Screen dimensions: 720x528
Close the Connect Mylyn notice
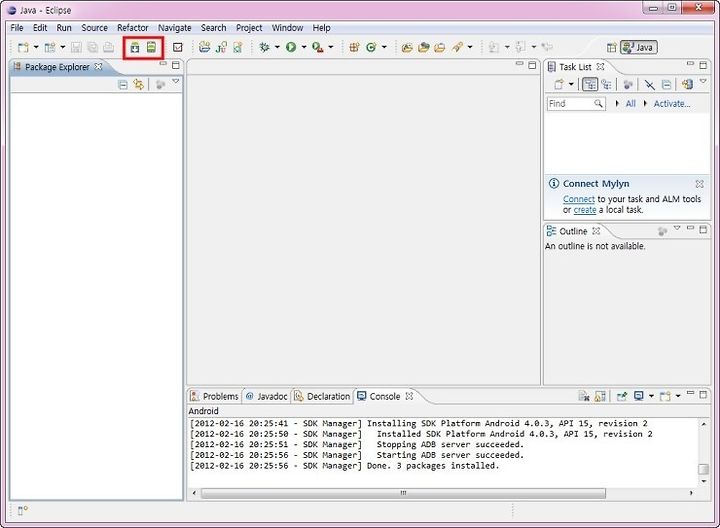click(x=699, y=184)
